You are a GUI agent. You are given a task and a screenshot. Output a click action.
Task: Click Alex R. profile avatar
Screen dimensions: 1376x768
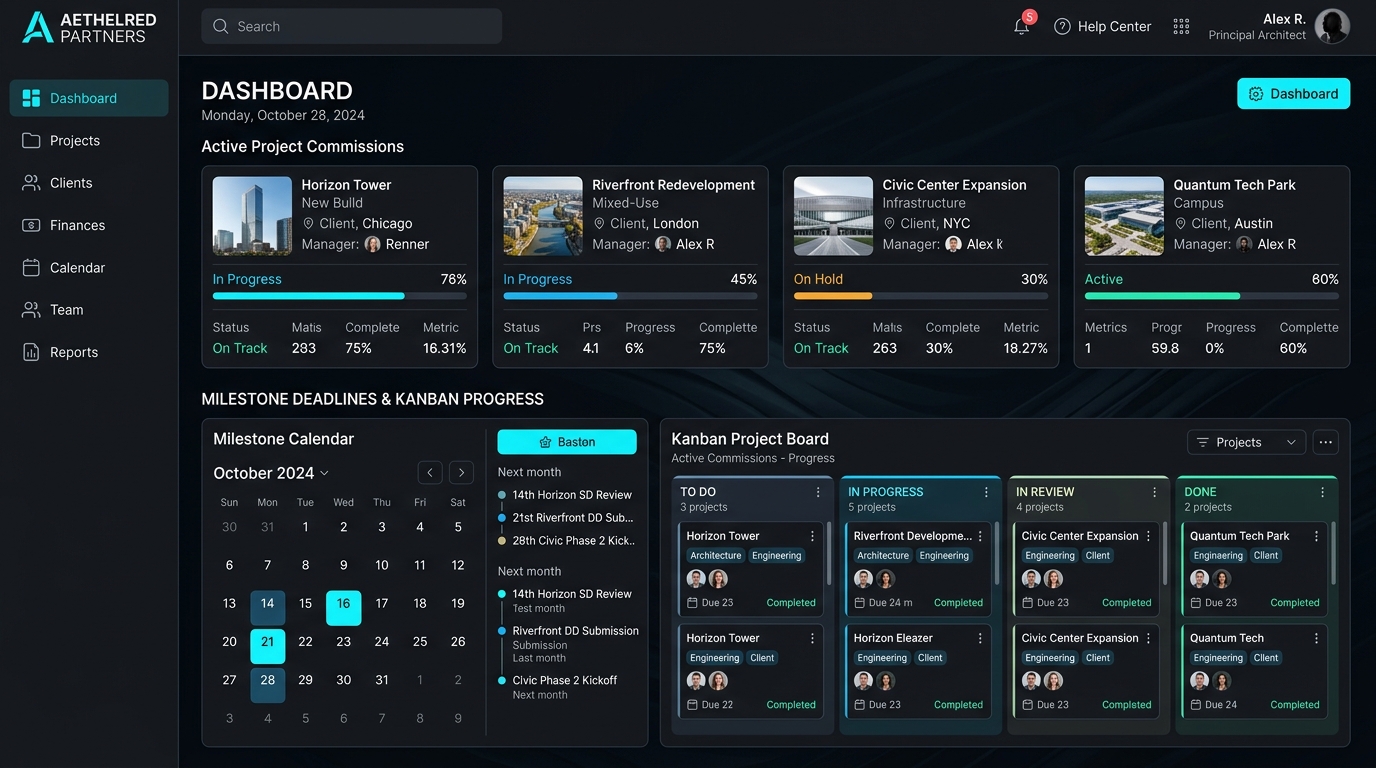coord(1332,27)
